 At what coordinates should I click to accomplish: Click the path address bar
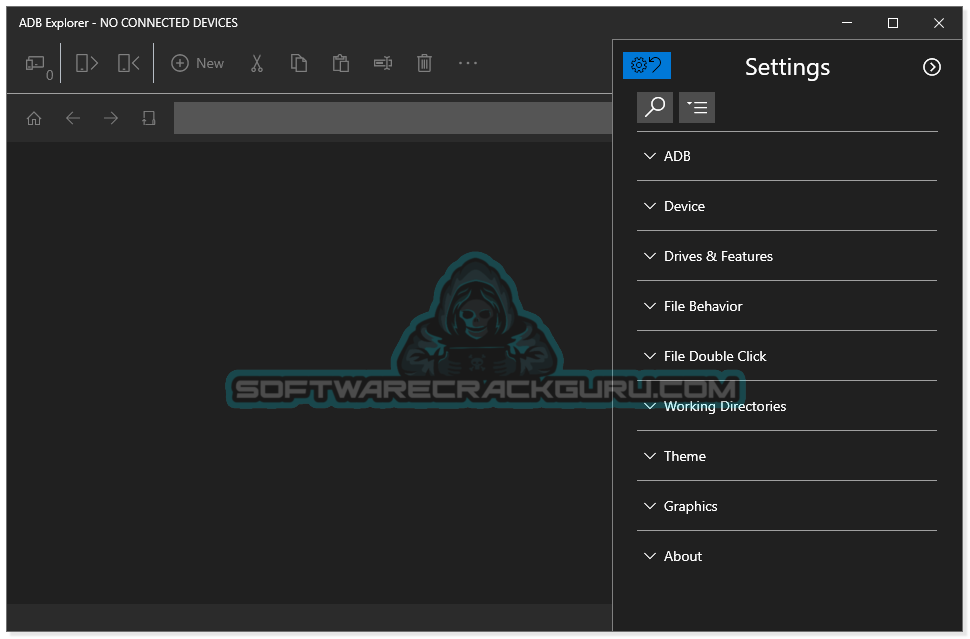[x=393, y=118]
